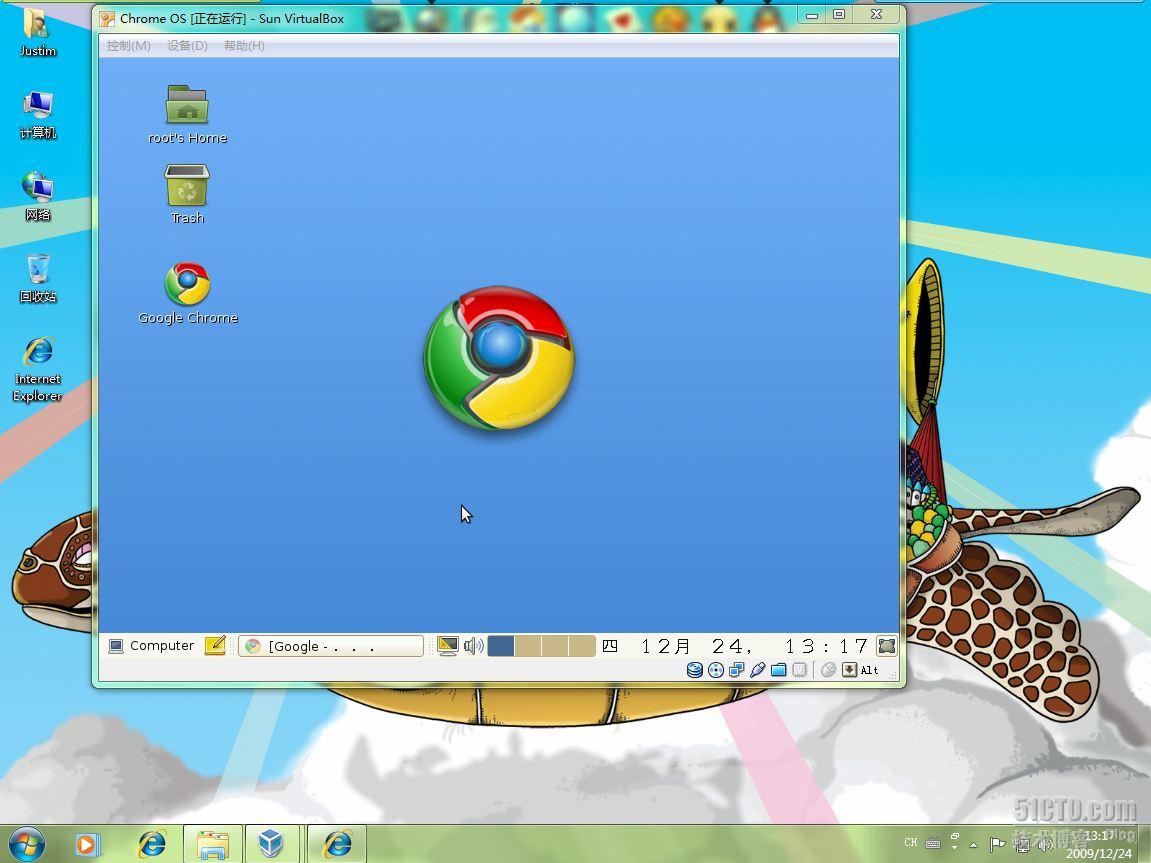Click the host key arrow indicator beside Alt

pyautogui.click(x=849, y=669)
